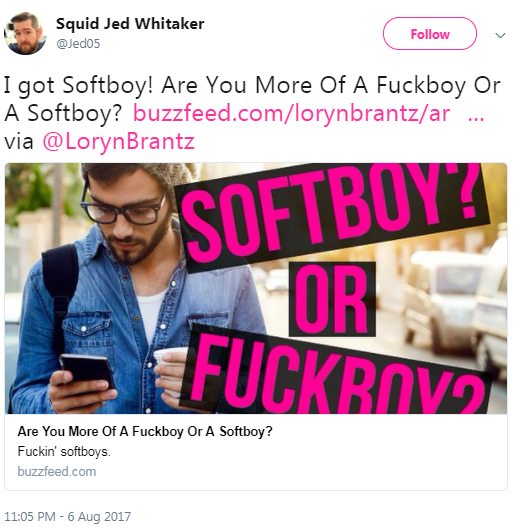The height and width of the screenshot is (527, 515).
Task: Click the gray buzzfeed.com domain in card
Action: pos(57,472)
